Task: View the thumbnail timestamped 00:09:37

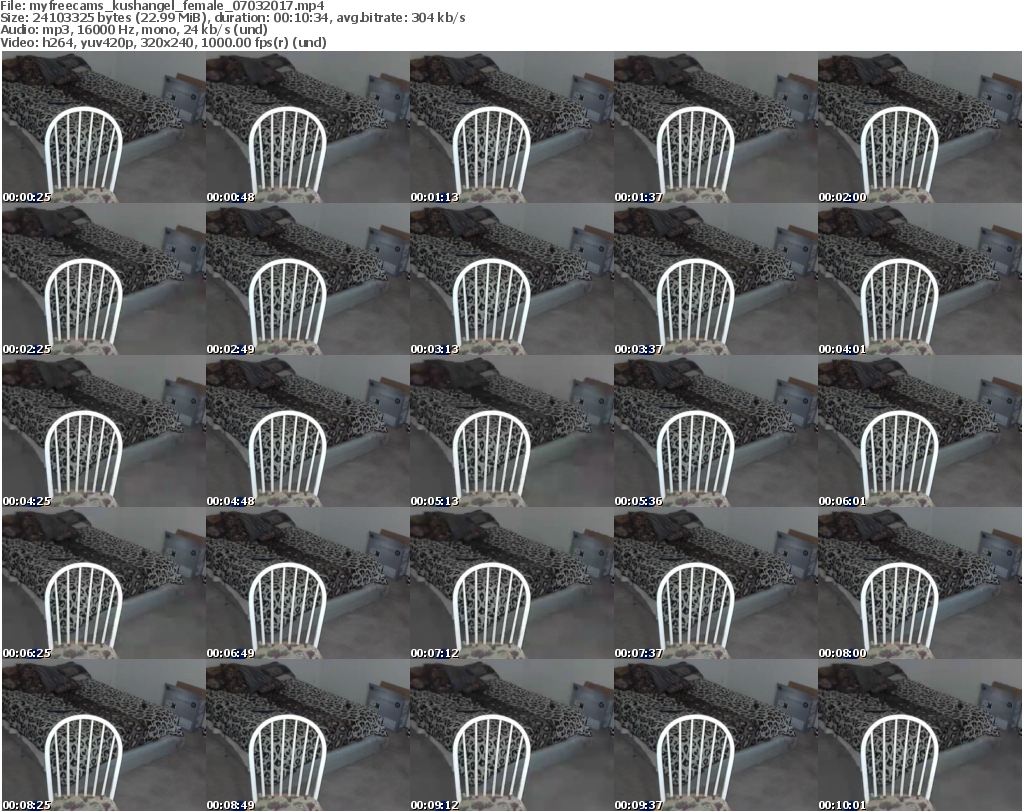Action: coord(715,736)
